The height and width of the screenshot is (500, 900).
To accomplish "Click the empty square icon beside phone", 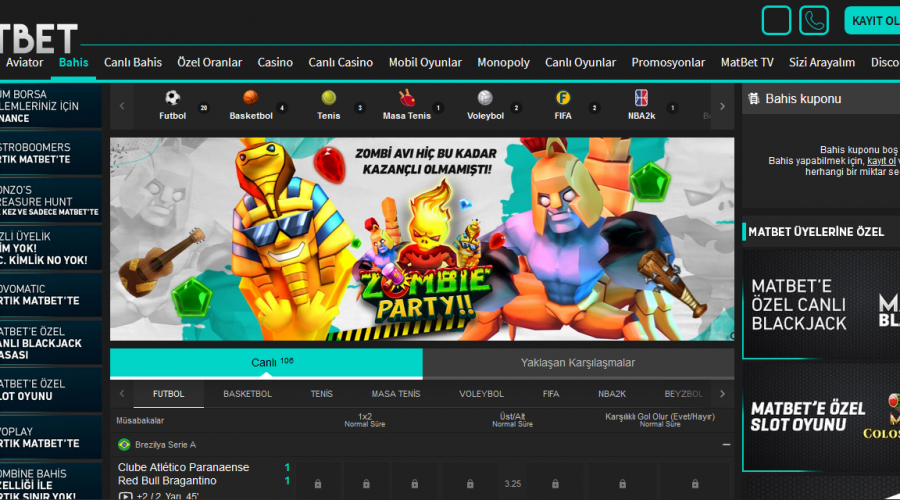I will coord(776,21).
